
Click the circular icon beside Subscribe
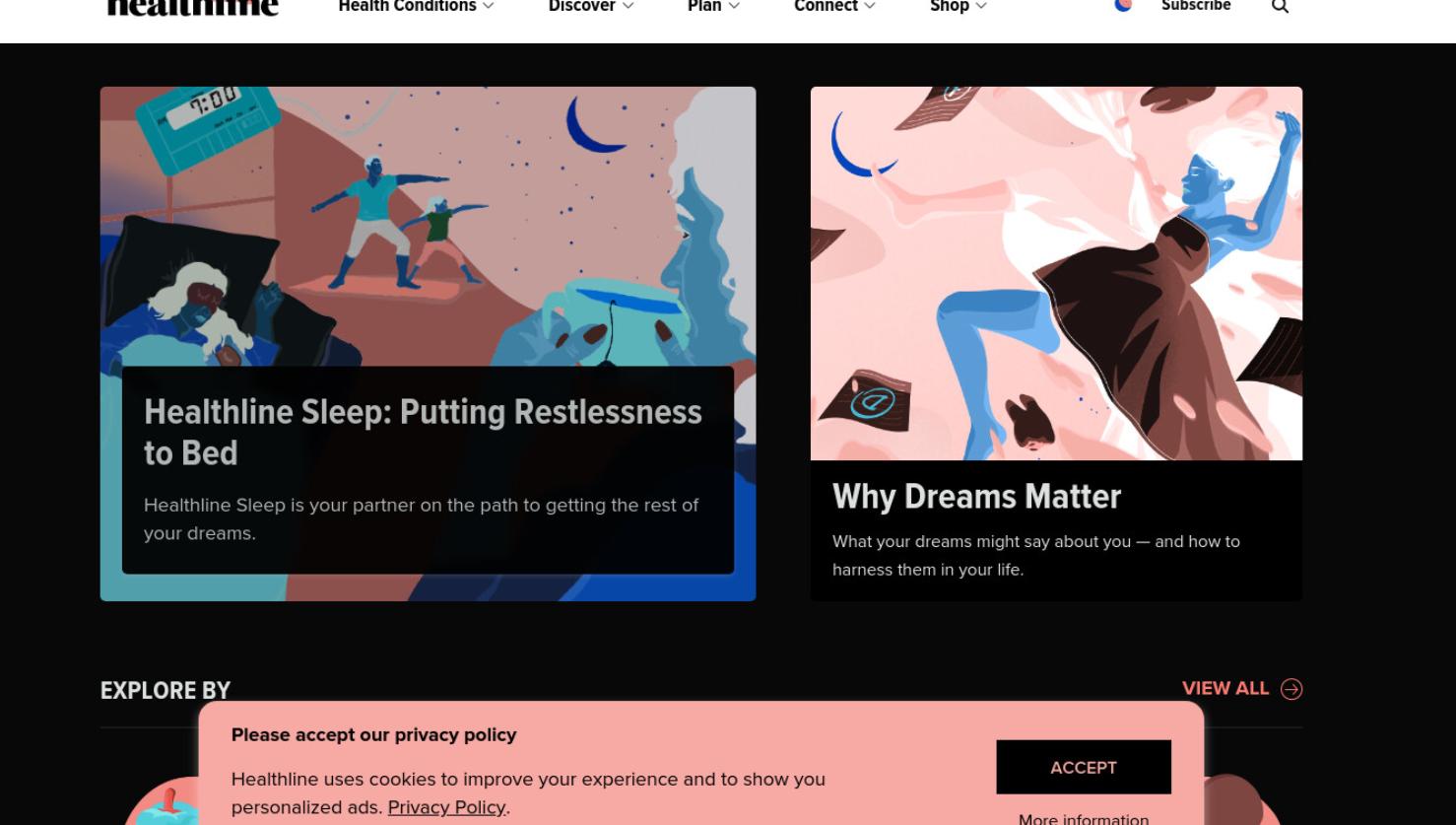pyautogui.click(x=1123, y=5)
